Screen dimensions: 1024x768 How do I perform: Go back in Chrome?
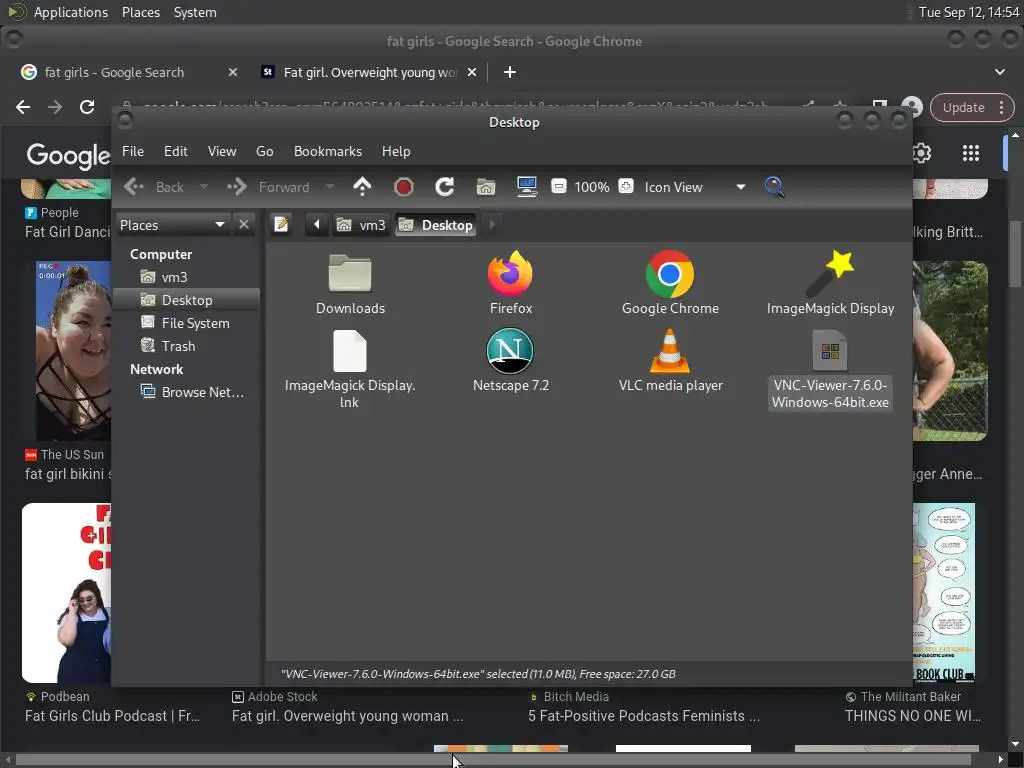click(23, 107)
